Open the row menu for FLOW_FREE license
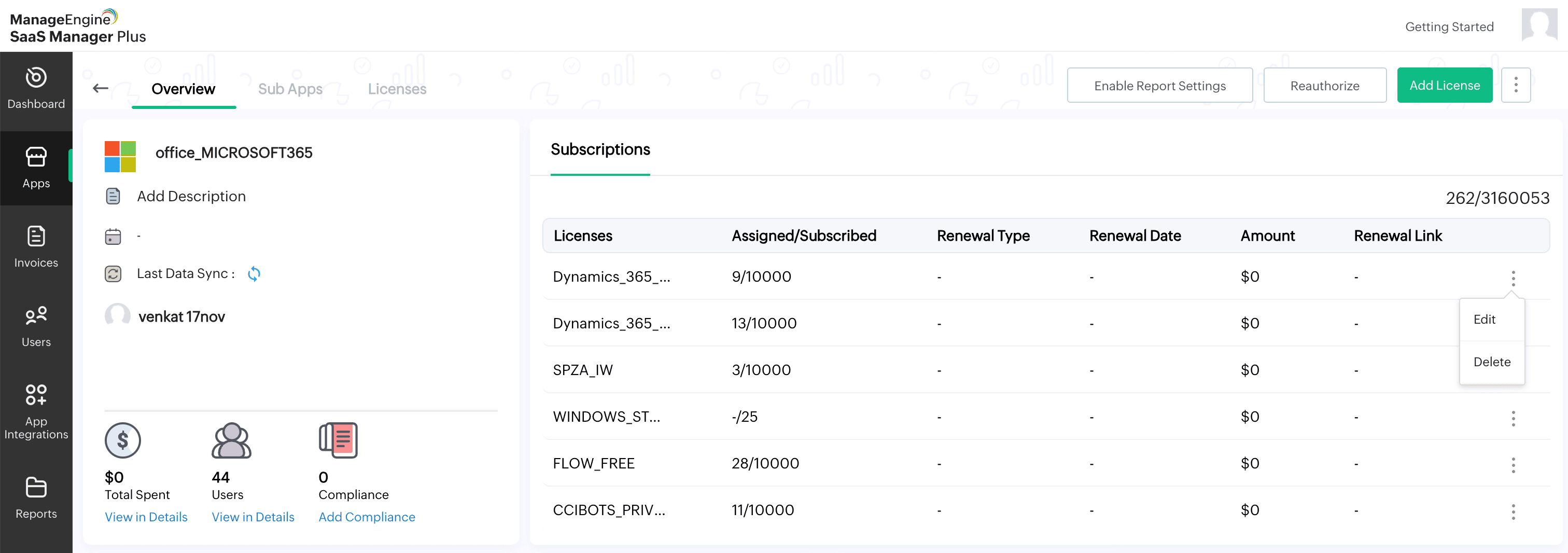Image resolution: width=1568 pixels, height=553 pixels. tap(1513, 465)
